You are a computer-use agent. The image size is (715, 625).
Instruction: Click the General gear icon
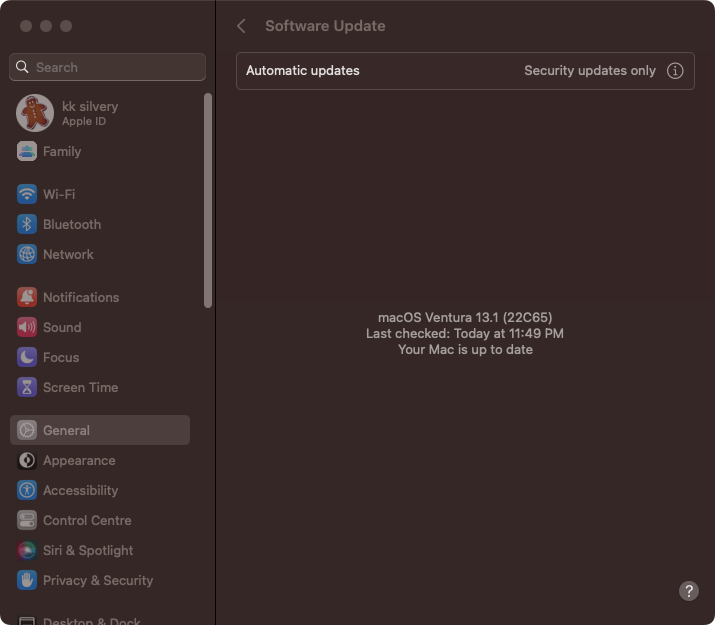tap(27, 430)
